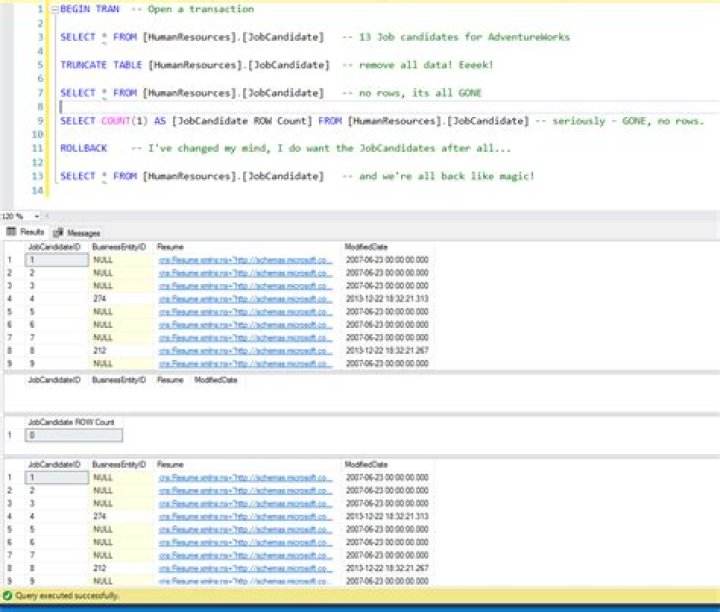The width and height of the screenshot is (720, 612).
Task: Select the 212 BusinessEntityID cell in the bottom grid
Action: [x=122, y=568]
